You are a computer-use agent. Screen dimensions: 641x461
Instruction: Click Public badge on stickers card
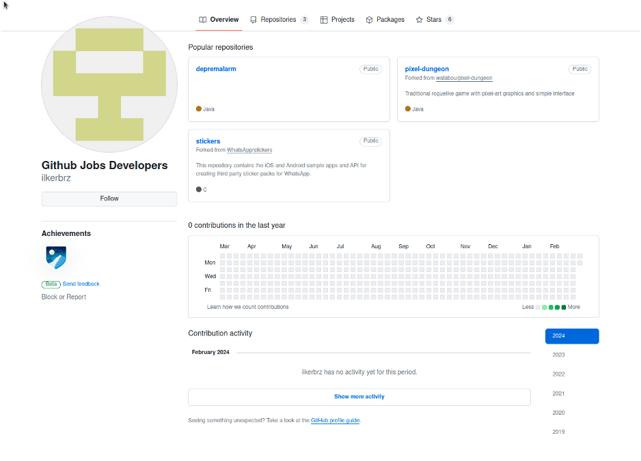[x=371, y=141]
